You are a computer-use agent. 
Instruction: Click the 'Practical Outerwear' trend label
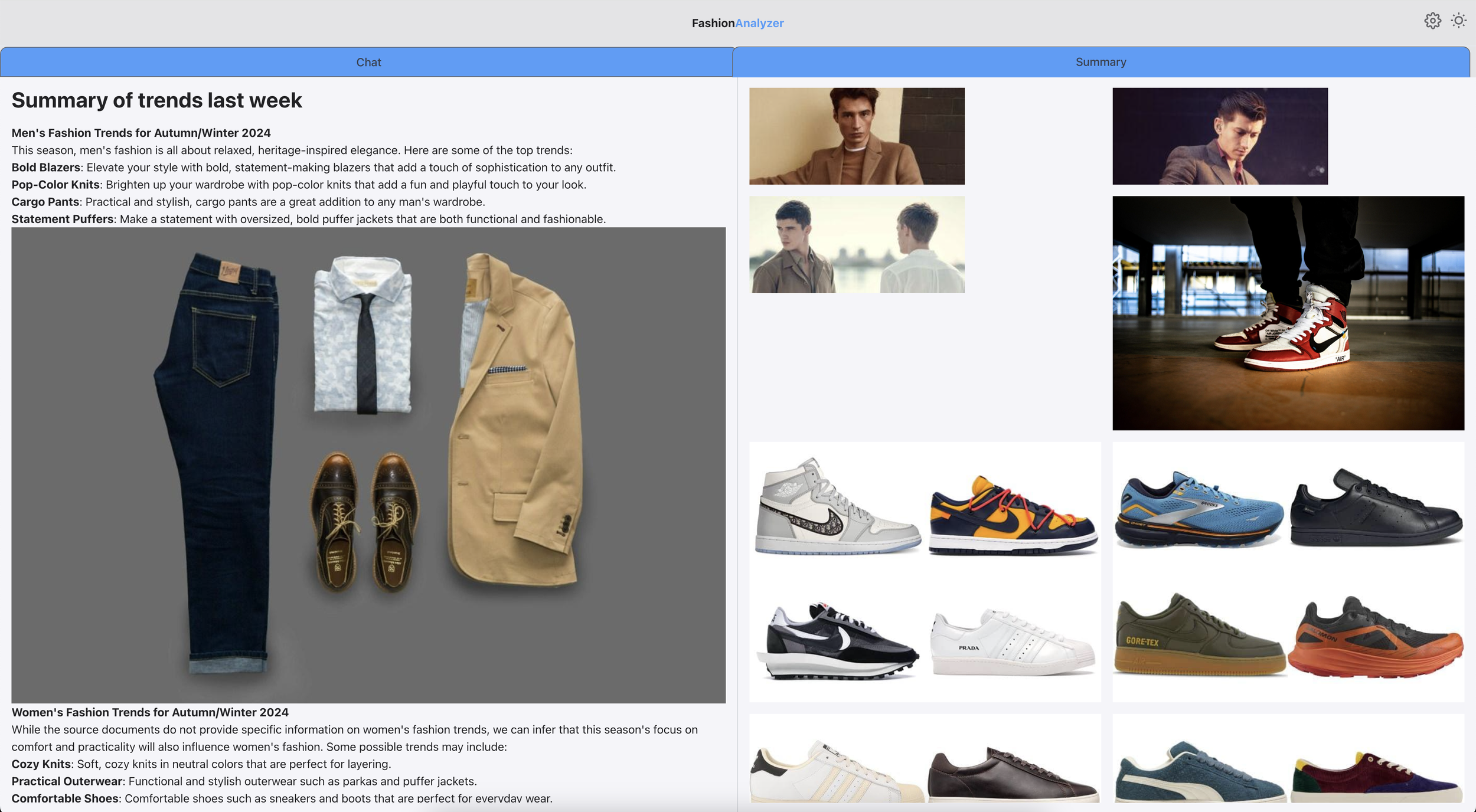click(x=67, y=781)
